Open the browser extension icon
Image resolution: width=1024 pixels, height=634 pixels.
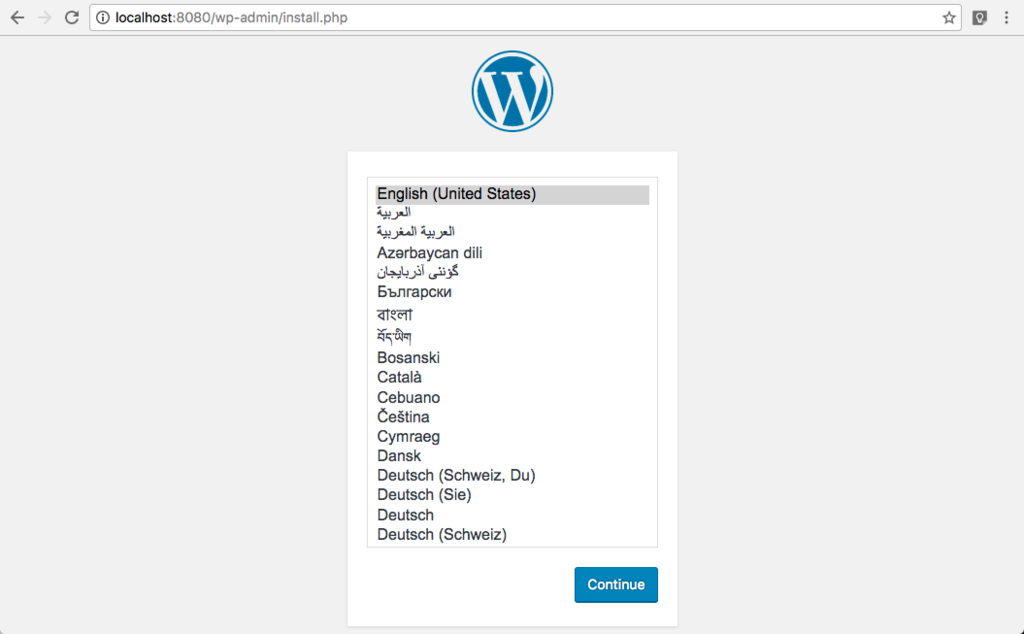980,18
